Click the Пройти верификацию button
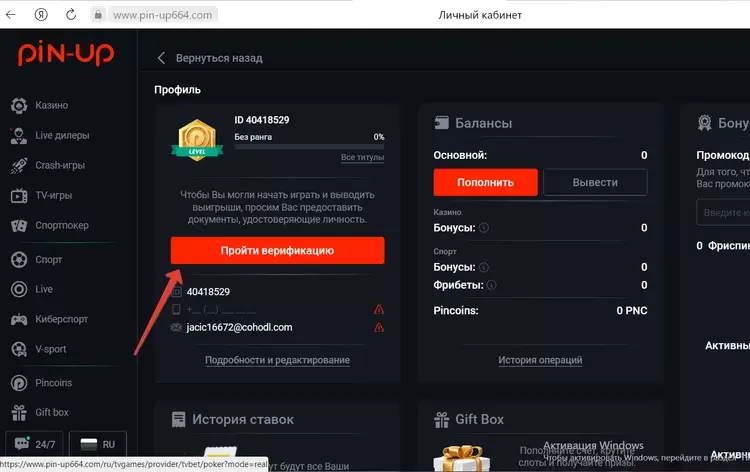Image resolution: width=750 pixels, height=472 pixels. [277, 251]
